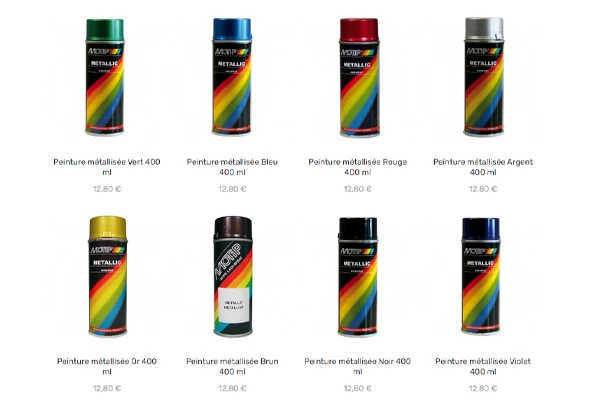Click the Peinture métallisée Argent 400 ml title
The height and width of the screenshot is (400, 600).
(x=483, y=167)
